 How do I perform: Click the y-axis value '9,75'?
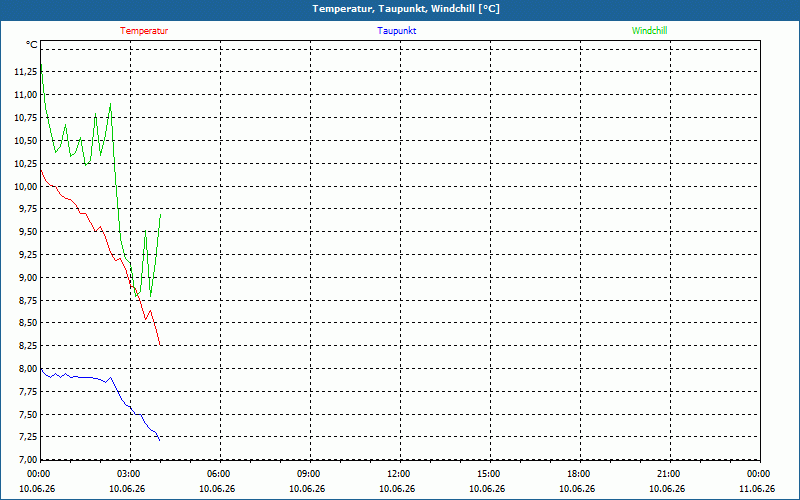tap(28, 209)
